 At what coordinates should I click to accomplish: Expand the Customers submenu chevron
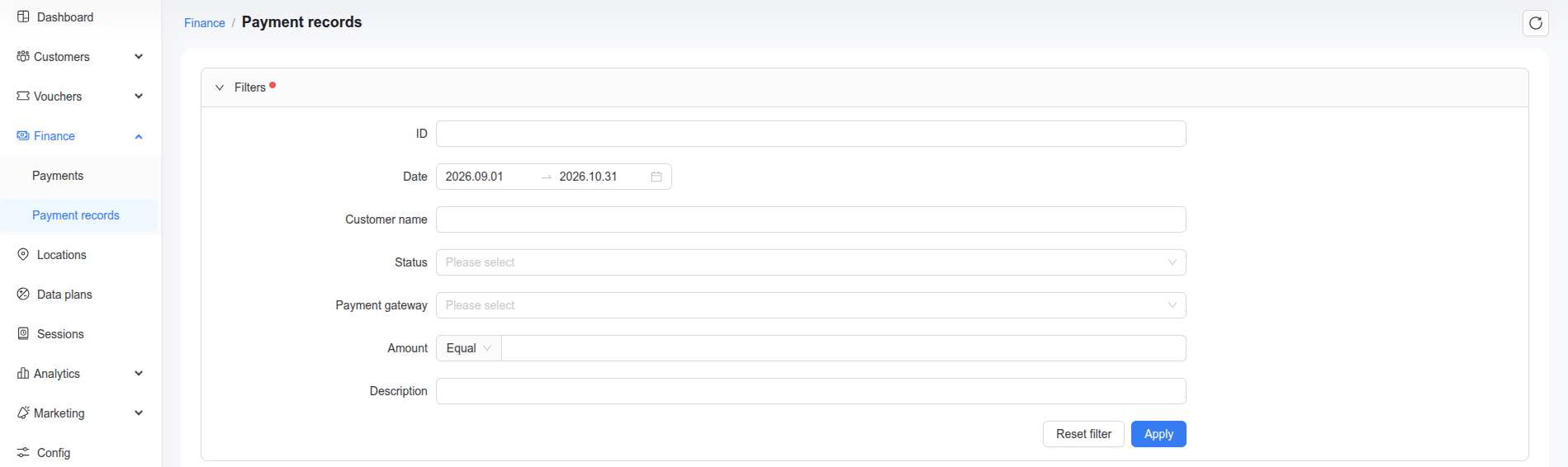click(139, 56)
